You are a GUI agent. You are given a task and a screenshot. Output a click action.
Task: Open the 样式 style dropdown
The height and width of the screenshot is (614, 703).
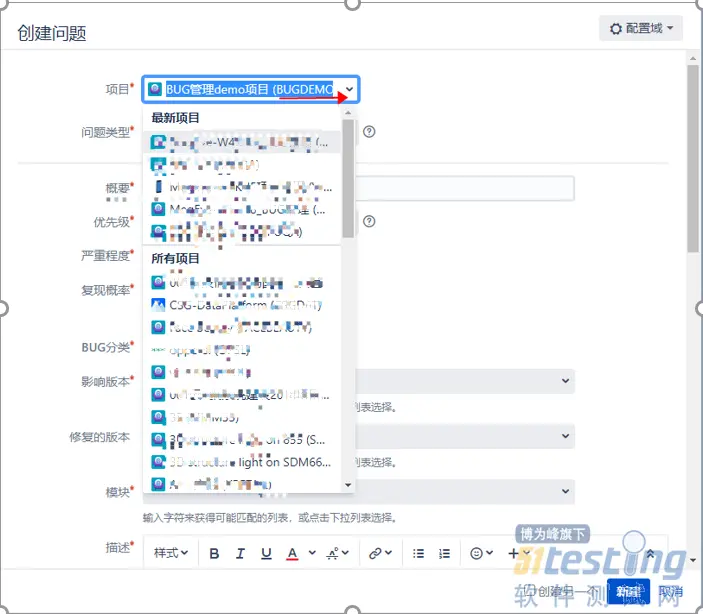click(171, 553)
